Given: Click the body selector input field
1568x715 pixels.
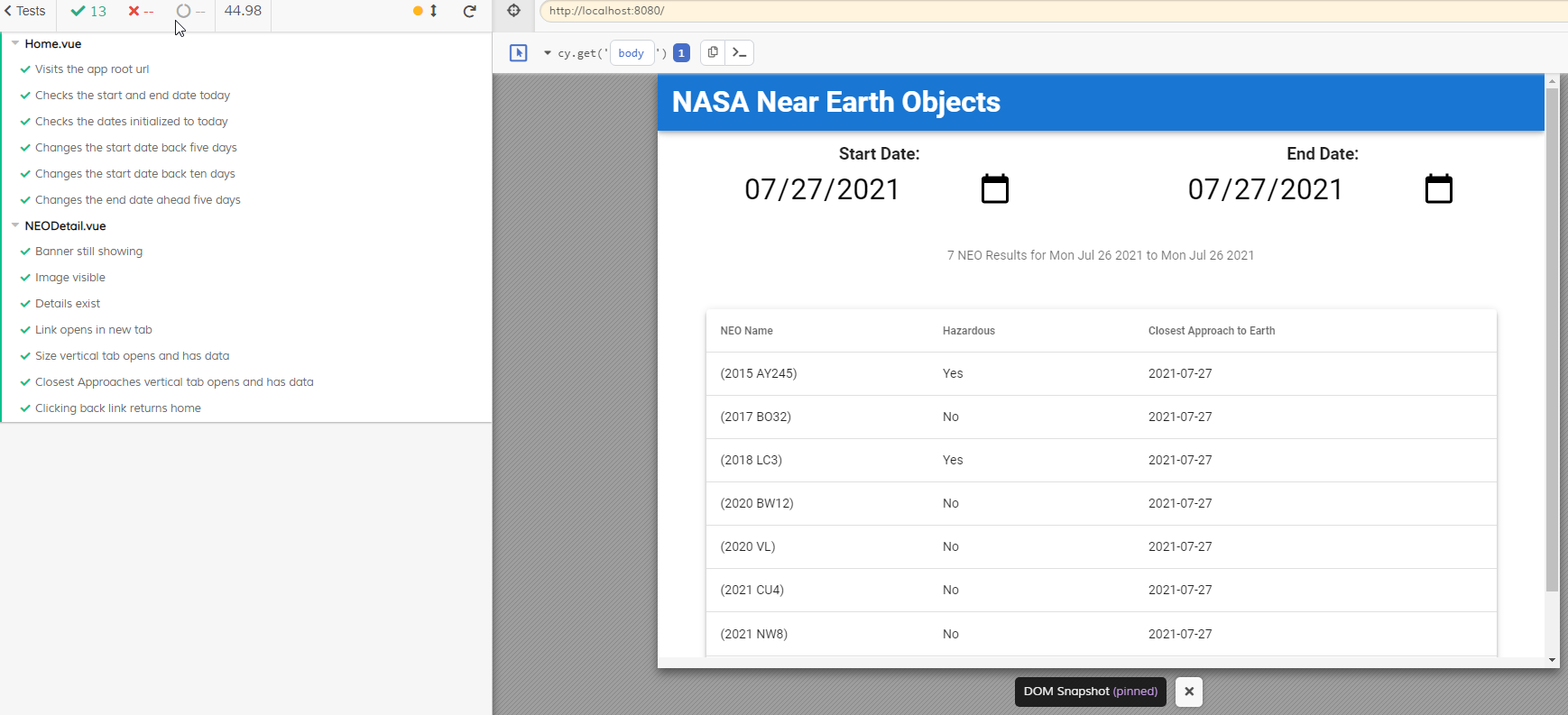Looking at the screenshot, I should [x=632, y=53].
